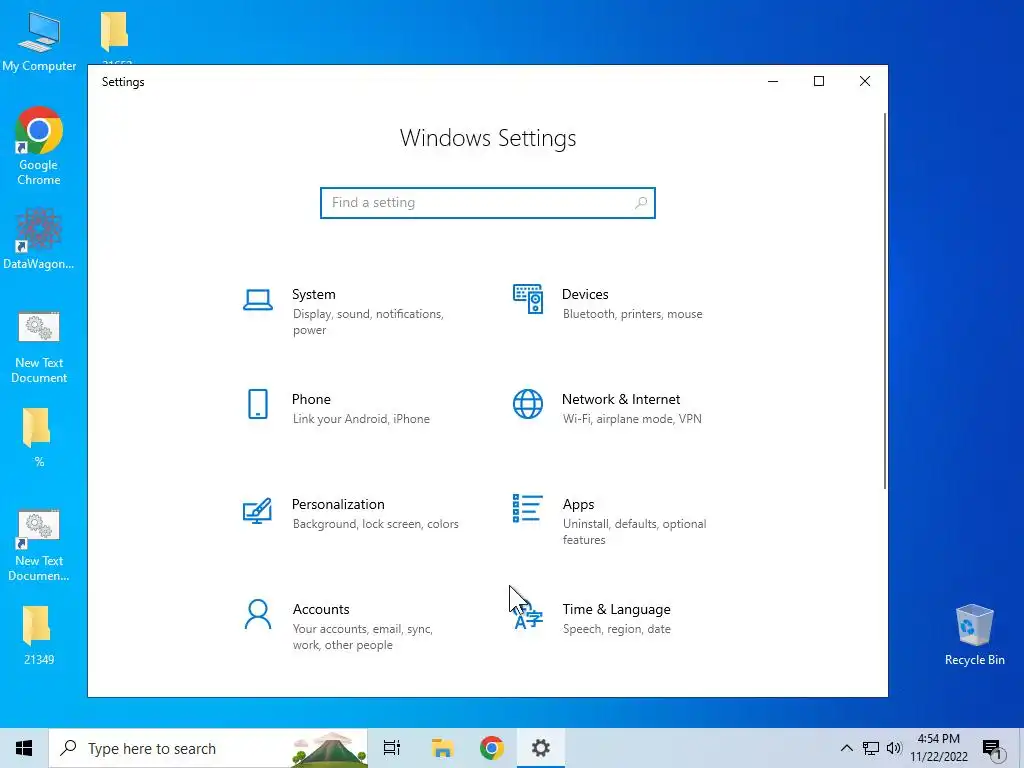The image size is (1024, 768).
Task: Open the taskbar clock and date
Action: pos(939,748)
